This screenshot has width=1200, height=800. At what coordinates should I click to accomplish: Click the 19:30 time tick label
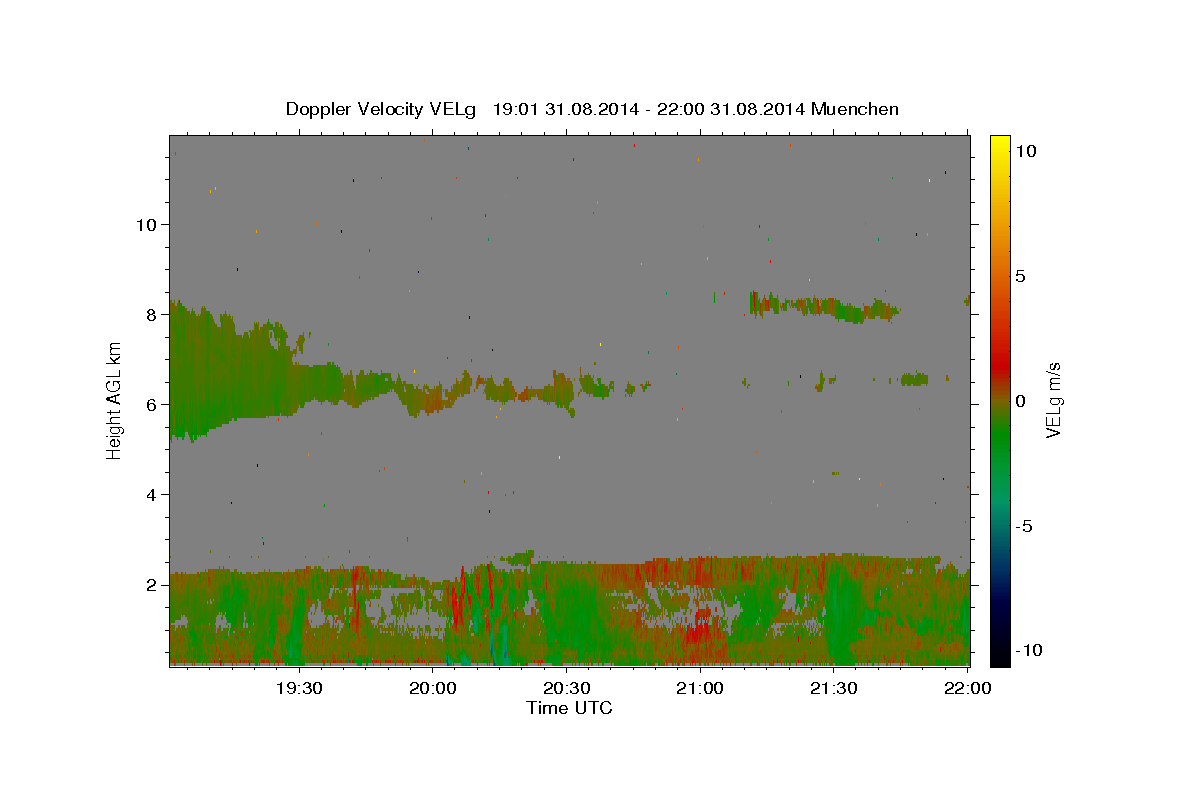click(x=298, y=688)
